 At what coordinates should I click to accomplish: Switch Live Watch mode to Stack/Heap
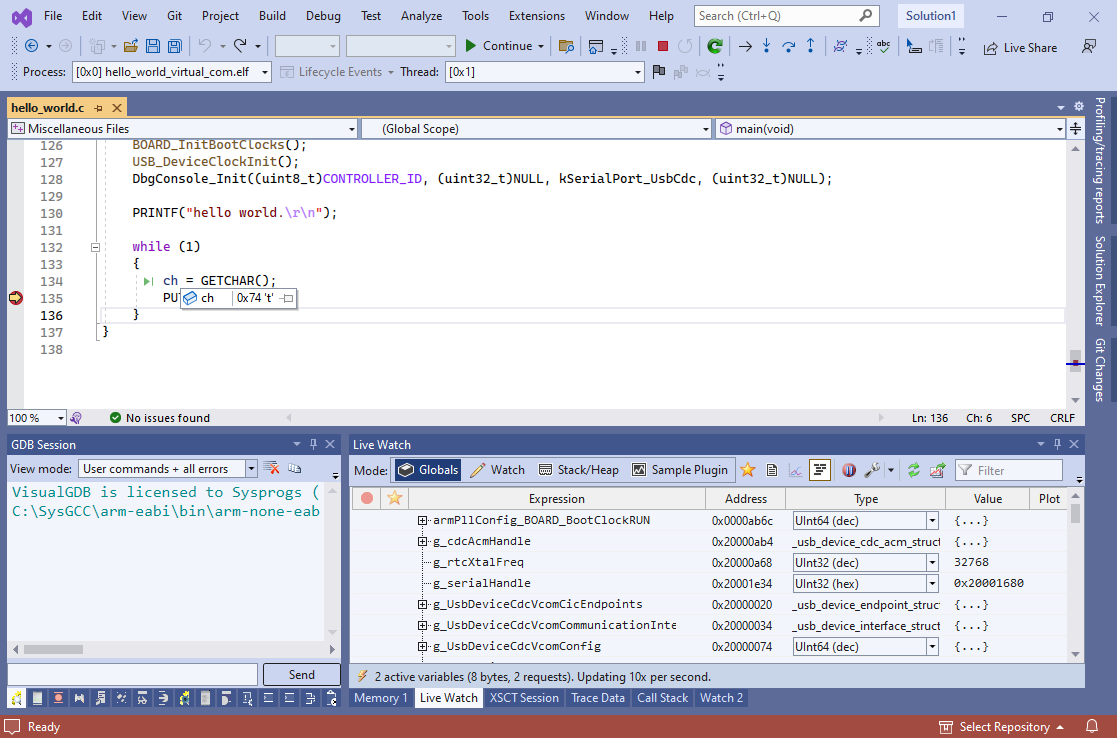(x=578, y=470)
